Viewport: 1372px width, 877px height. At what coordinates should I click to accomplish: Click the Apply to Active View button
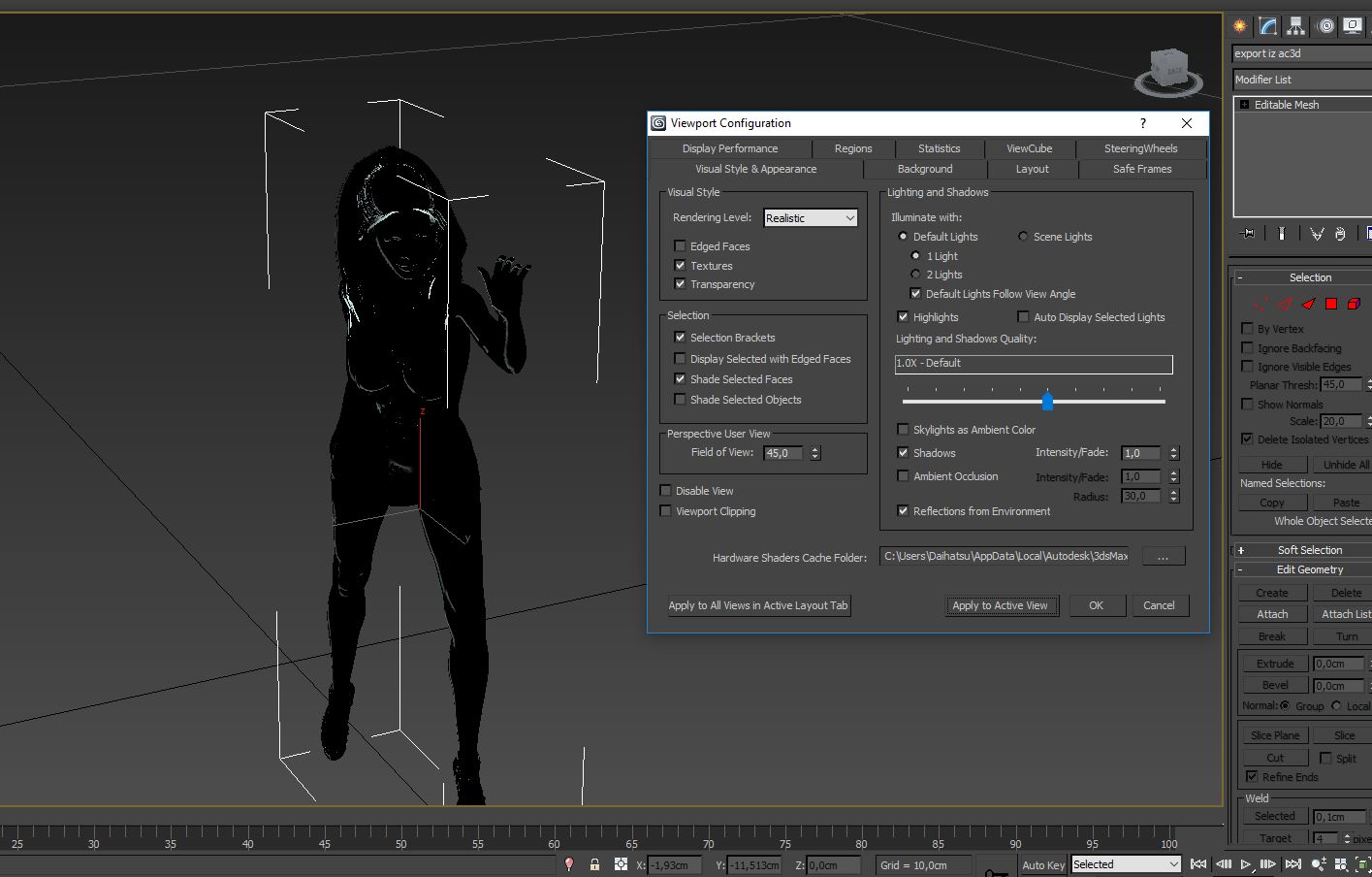[1000, 605]
